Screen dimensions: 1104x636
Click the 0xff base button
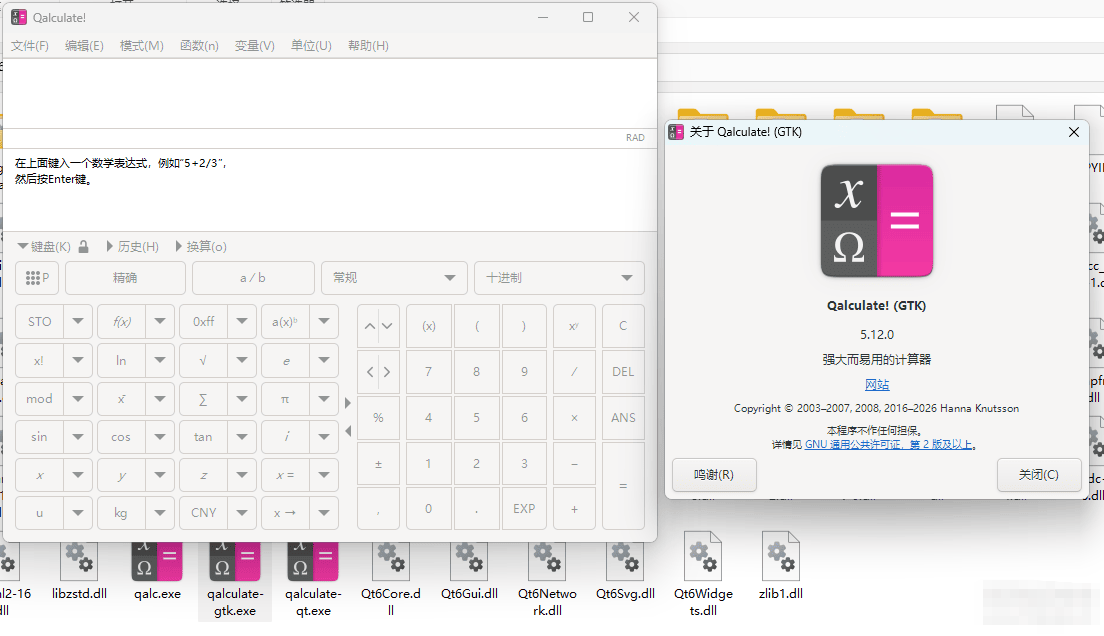(203, 322)
